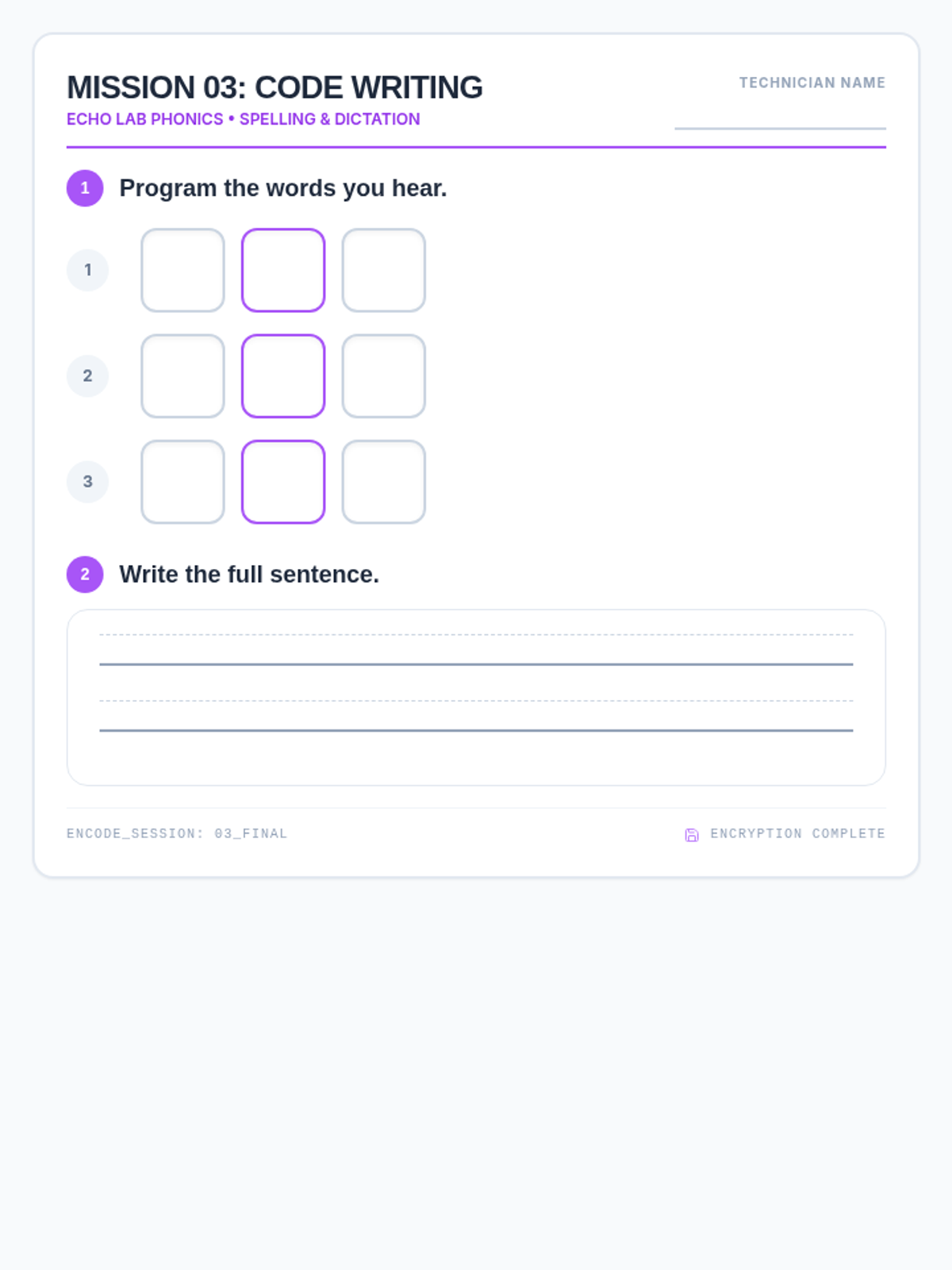Click the purple step 1 badge
This screenshot has width=952, height=1270.
coord(85,188)
